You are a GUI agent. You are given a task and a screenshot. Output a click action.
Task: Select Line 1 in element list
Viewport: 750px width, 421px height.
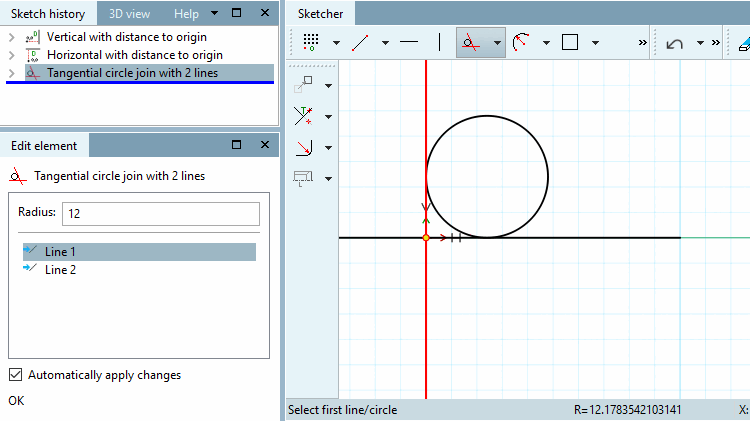139,252
